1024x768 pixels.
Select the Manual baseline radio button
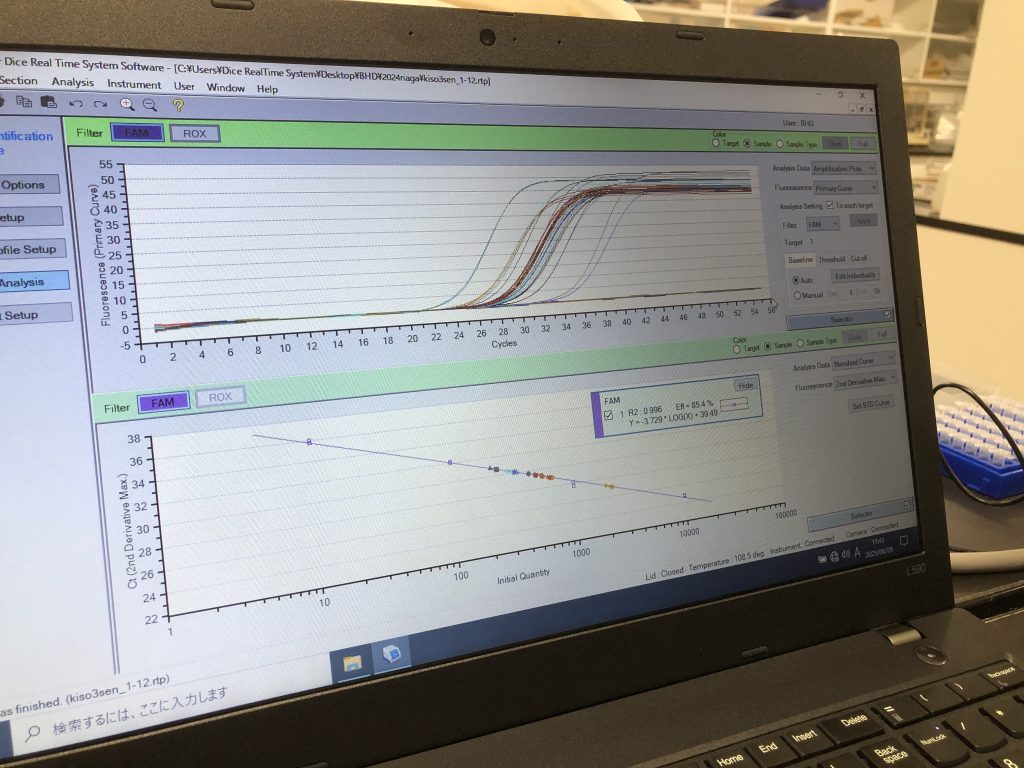pos(796,294)
